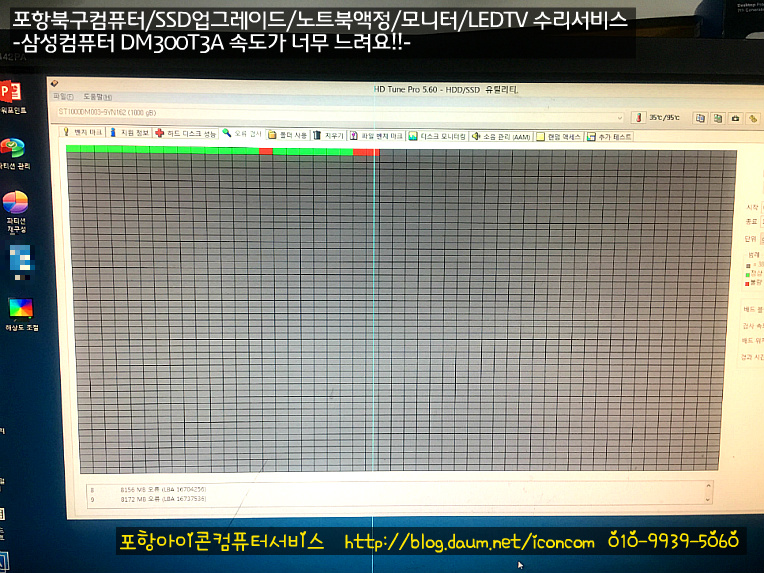Open the 도움말 help menu
This screenshot has height=573, width=764.
click(x=97, y=97)
